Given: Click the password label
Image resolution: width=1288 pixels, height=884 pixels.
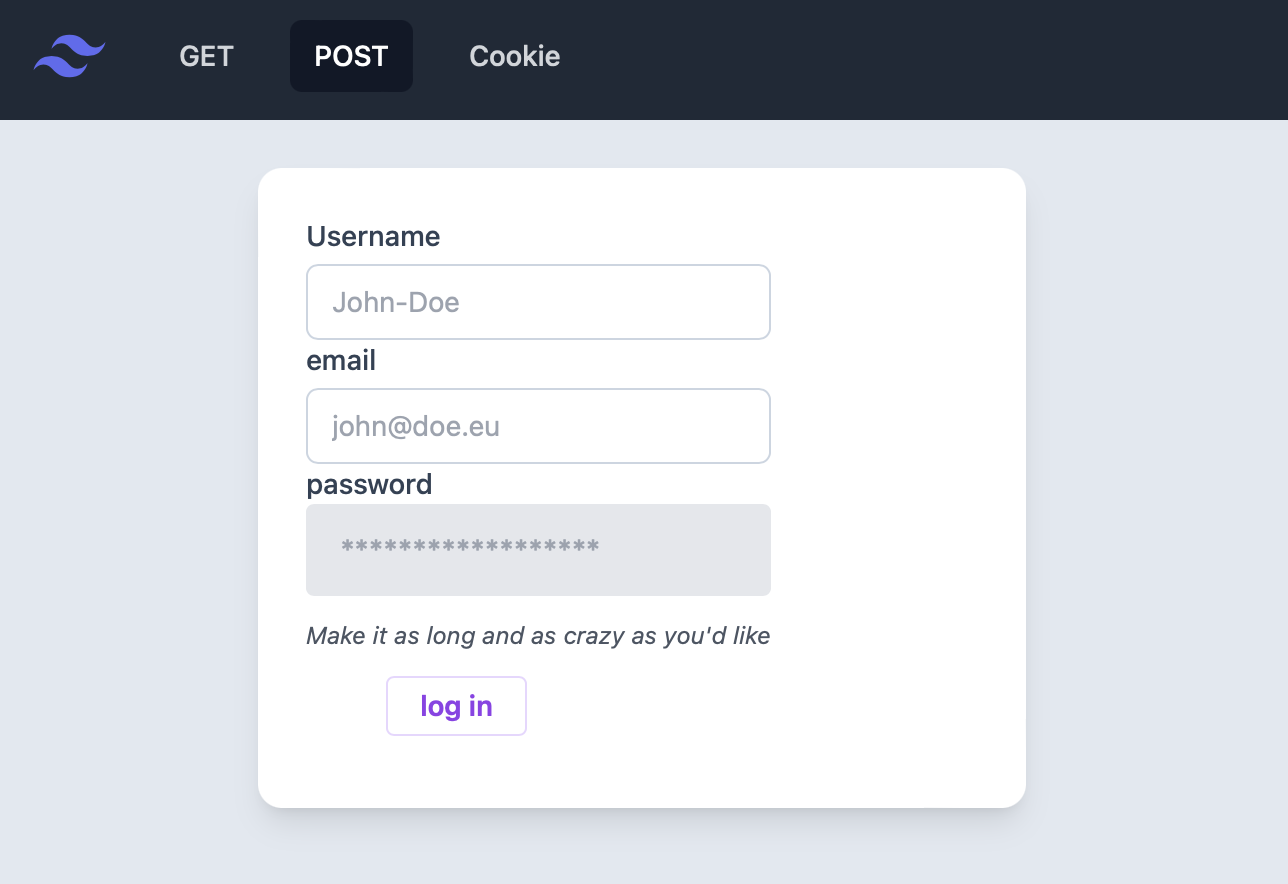Looking at the screenshot, I should (x=369, y=485).
